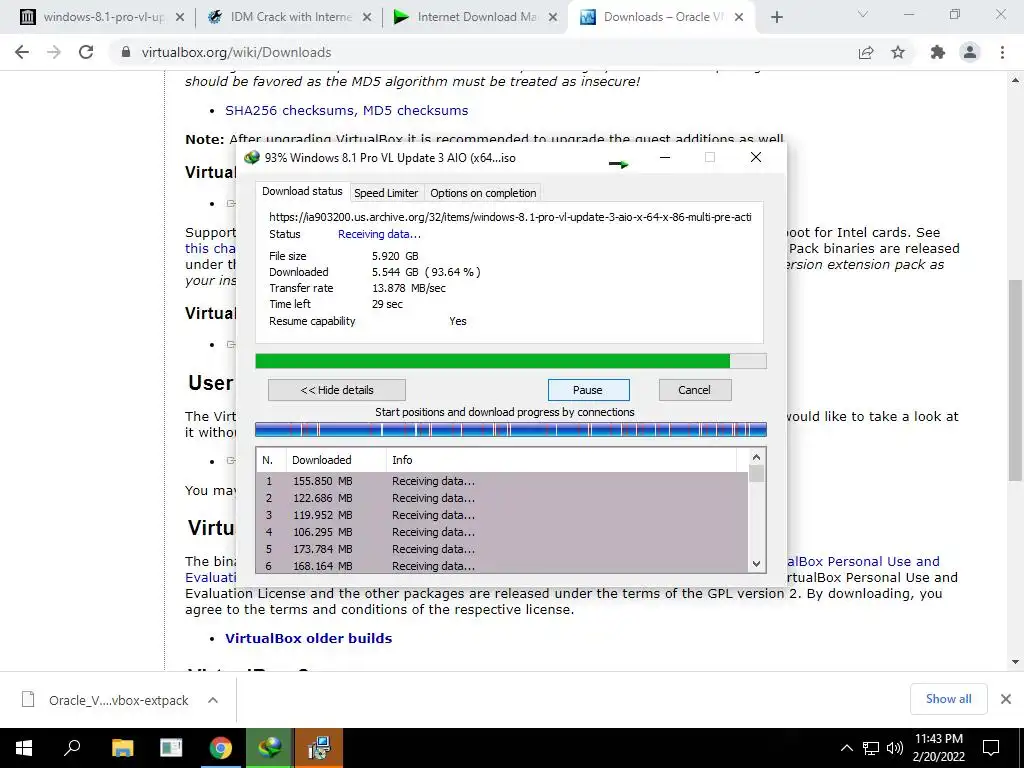Close the windows-8.1-pro-vl tab
The width and height of the screenshot is (1024, 768).
coord(180,18)
